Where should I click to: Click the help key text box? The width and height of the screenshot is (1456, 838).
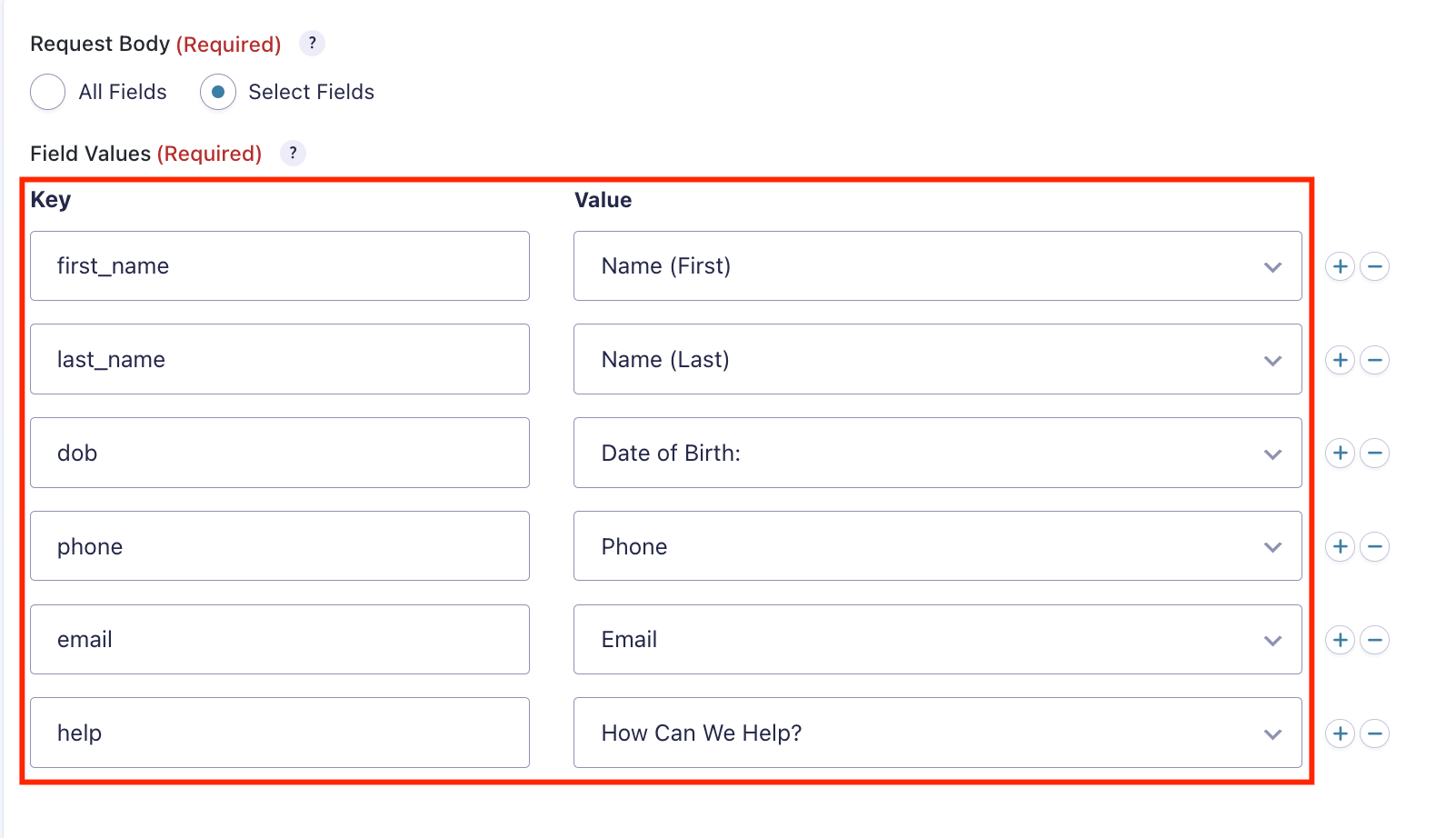pos(279,733)
